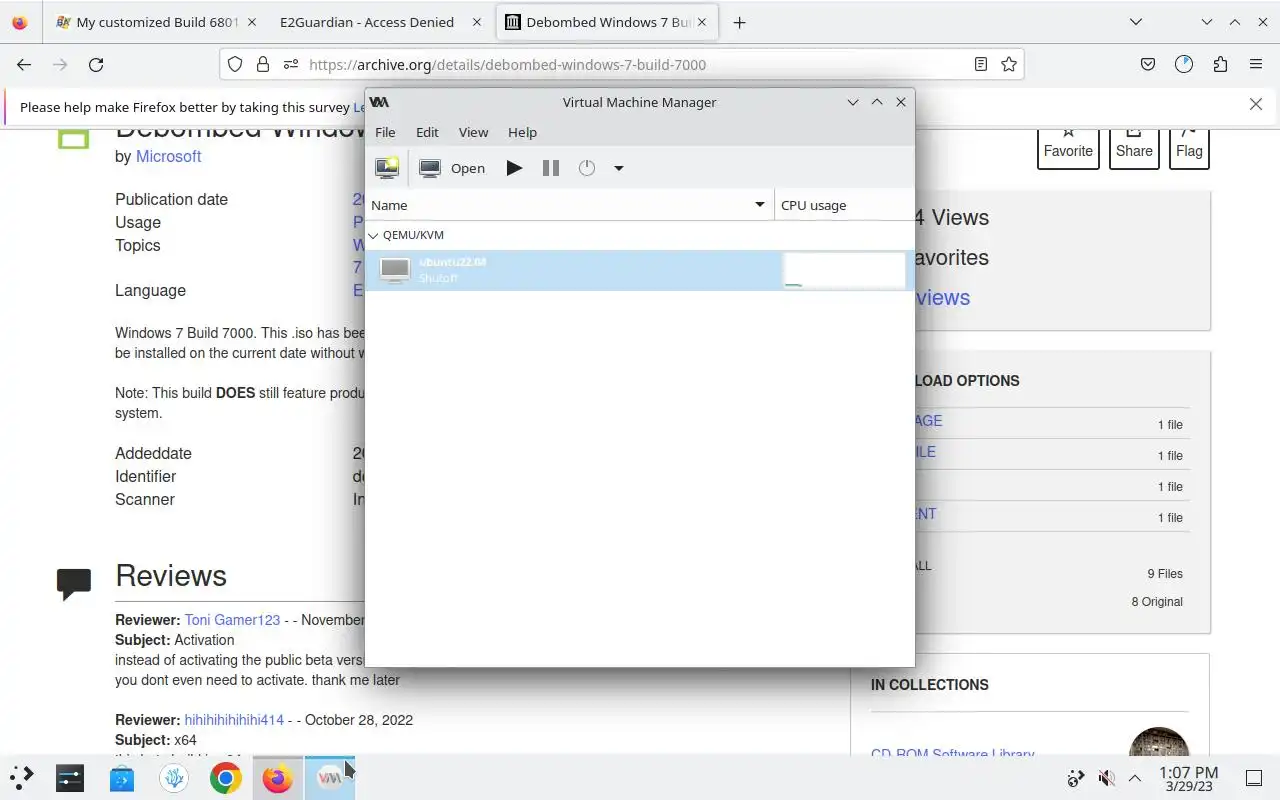Switch to My customized Build 6801 tab
The width and height of the screenshot is (1280, 800).
[x=156, y=22]
